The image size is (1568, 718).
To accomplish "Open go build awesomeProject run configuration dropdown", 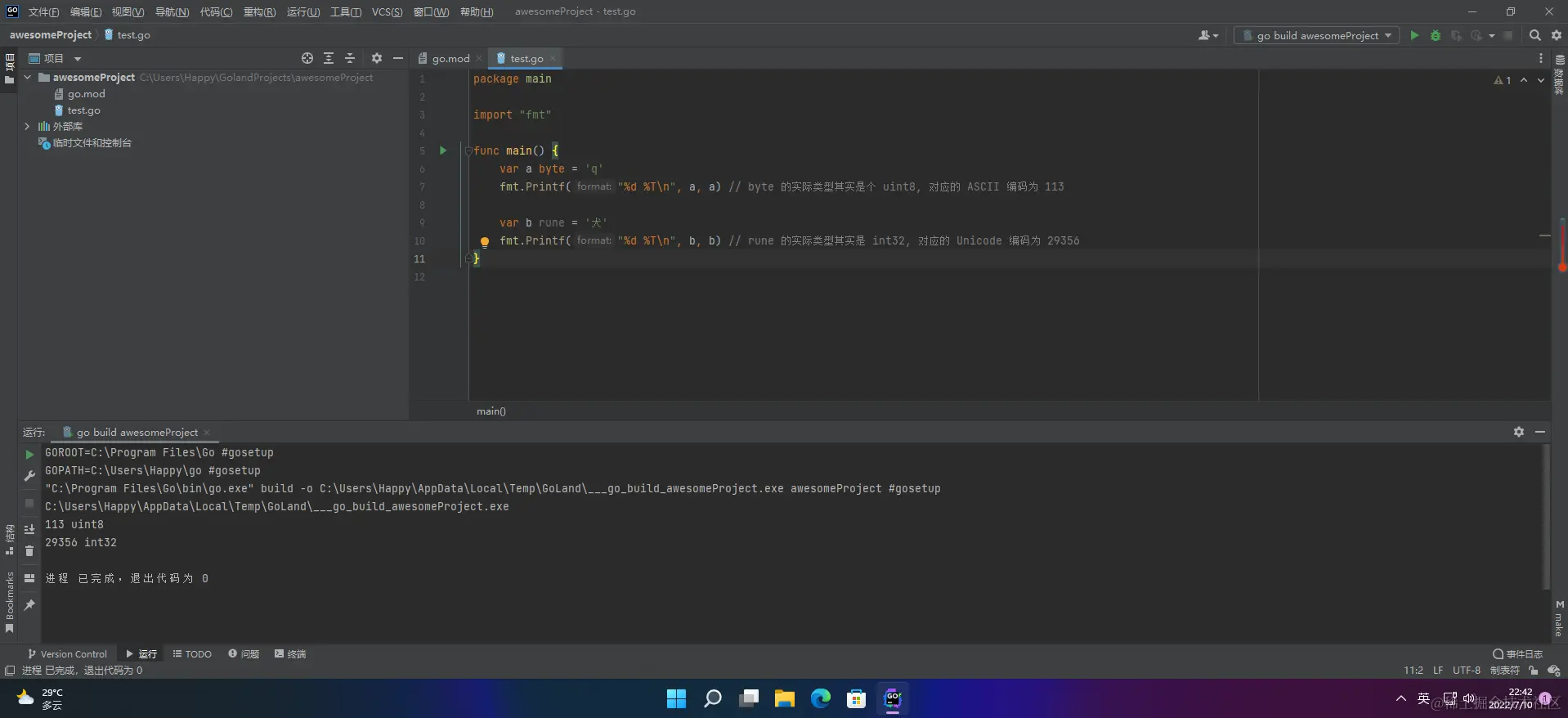I will tap(1316, 35).
